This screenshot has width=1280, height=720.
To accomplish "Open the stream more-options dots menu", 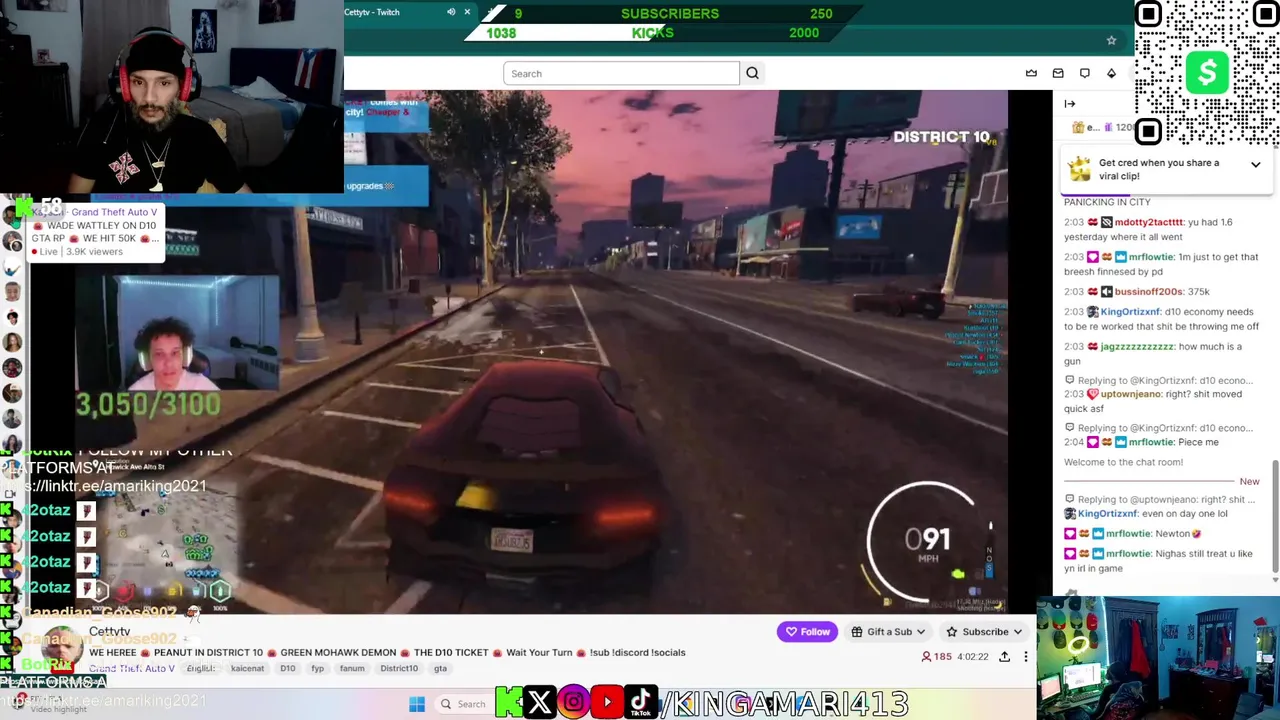I will (1025, 657).
